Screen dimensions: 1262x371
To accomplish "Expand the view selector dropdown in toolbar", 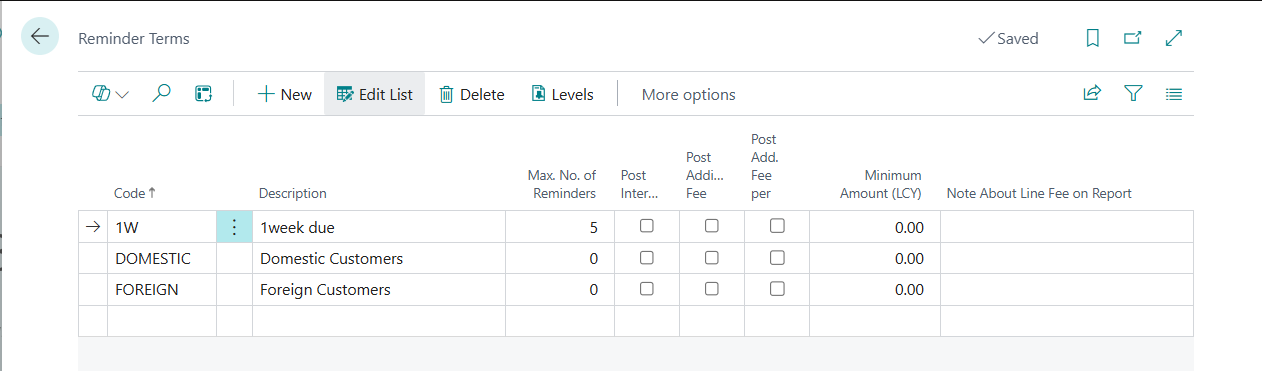I will point(110,94).
